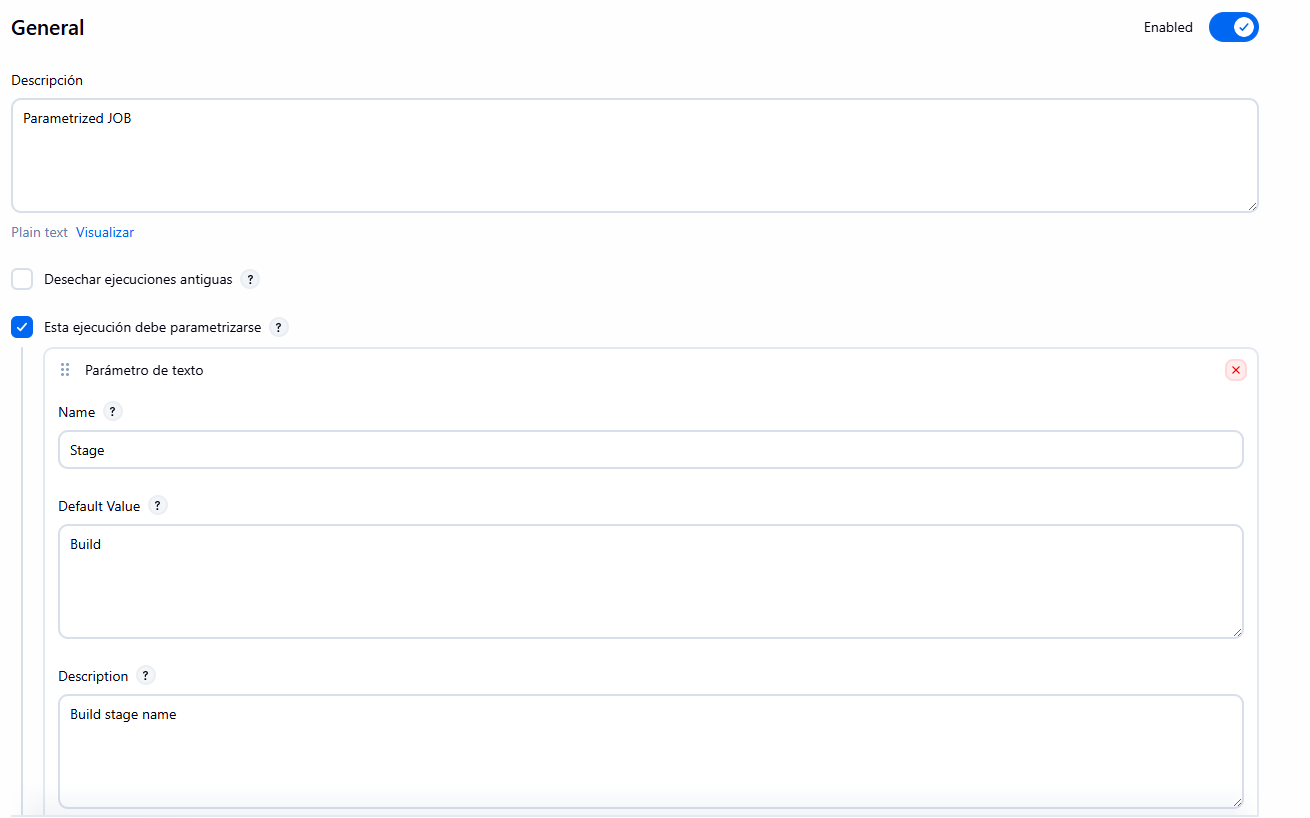
Task: Click resize grip of Default Value text area
Action: 1237,631
